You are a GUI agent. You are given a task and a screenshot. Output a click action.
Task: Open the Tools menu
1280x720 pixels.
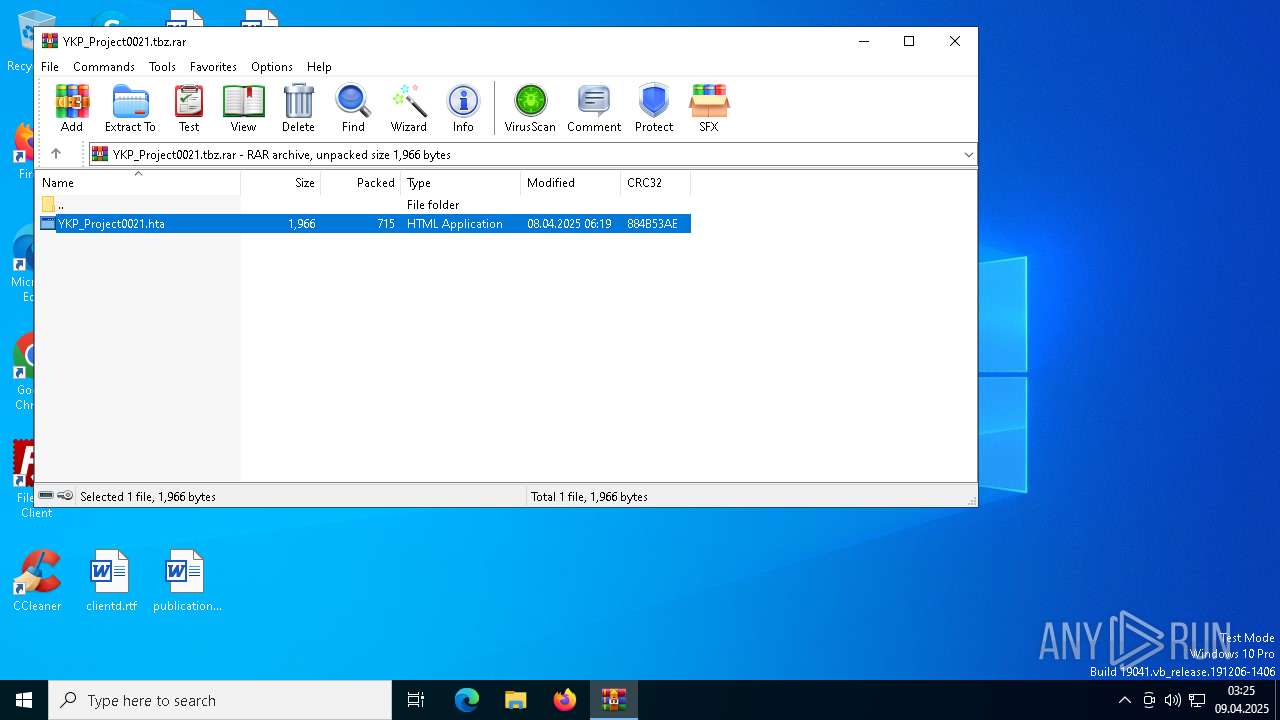pos(162,67)
